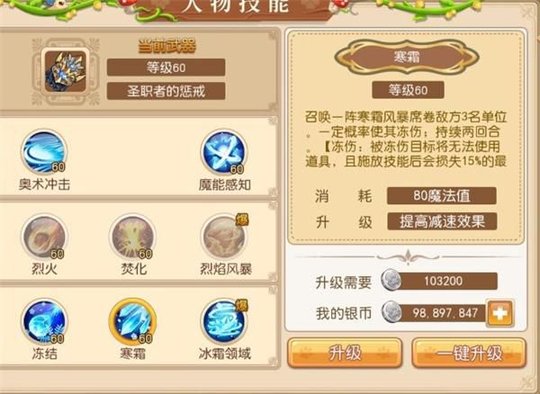Screen dimensions: 540x394
Task: Click the 寒霜 skill title banner
Action: pos(407,57)
